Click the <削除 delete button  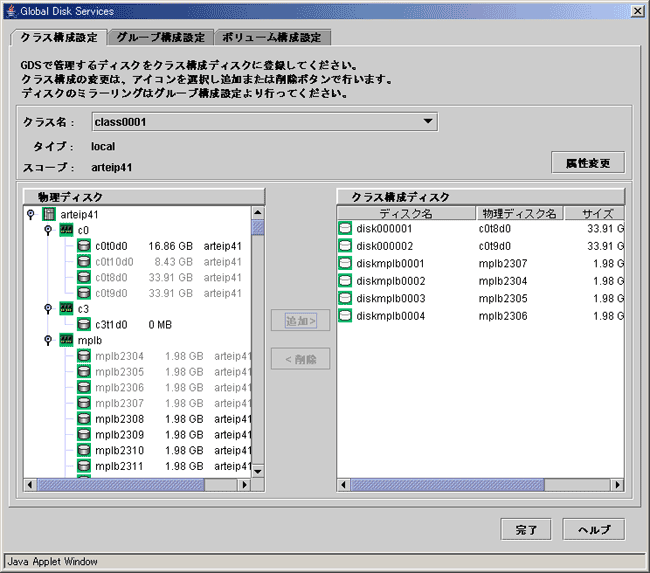coord(301,359)
